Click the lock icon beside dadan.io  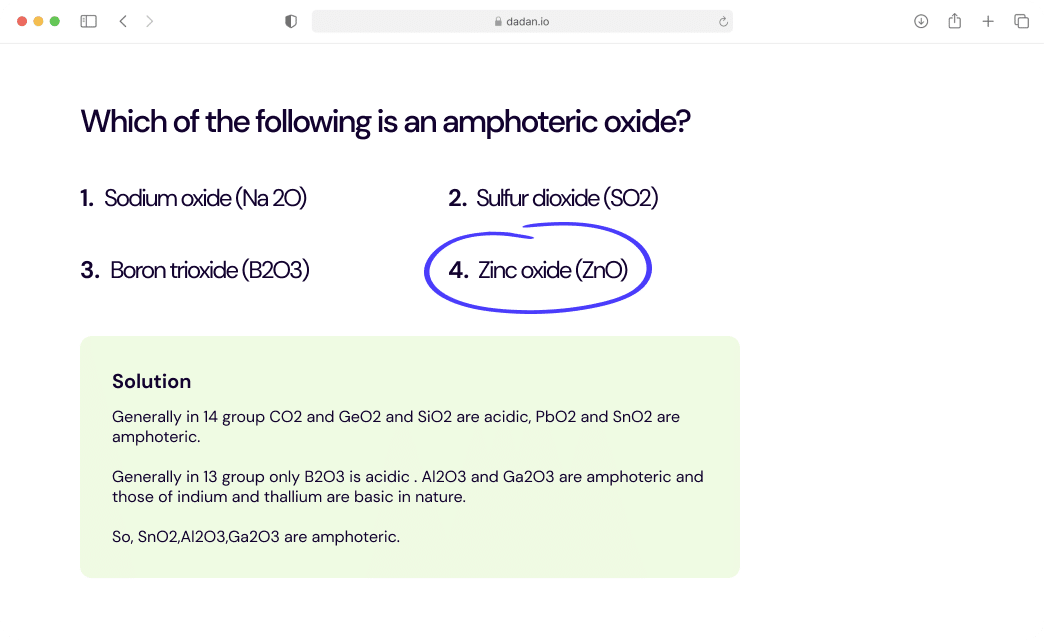tap(497, 21)
